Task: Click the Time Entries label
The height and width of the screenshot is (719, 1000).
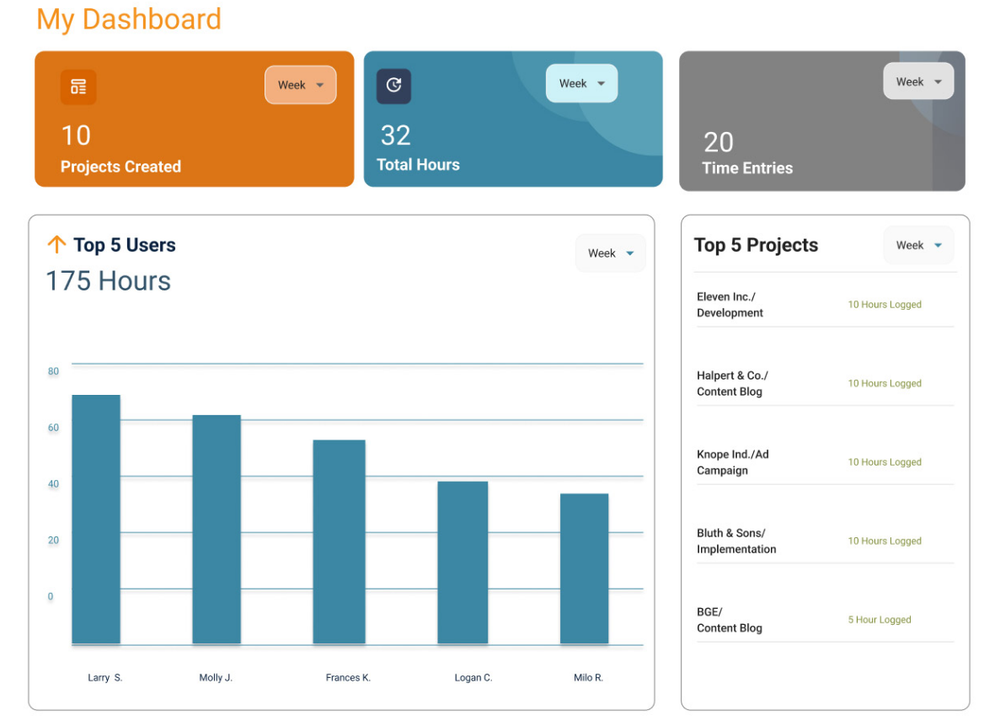Action: 747,168
